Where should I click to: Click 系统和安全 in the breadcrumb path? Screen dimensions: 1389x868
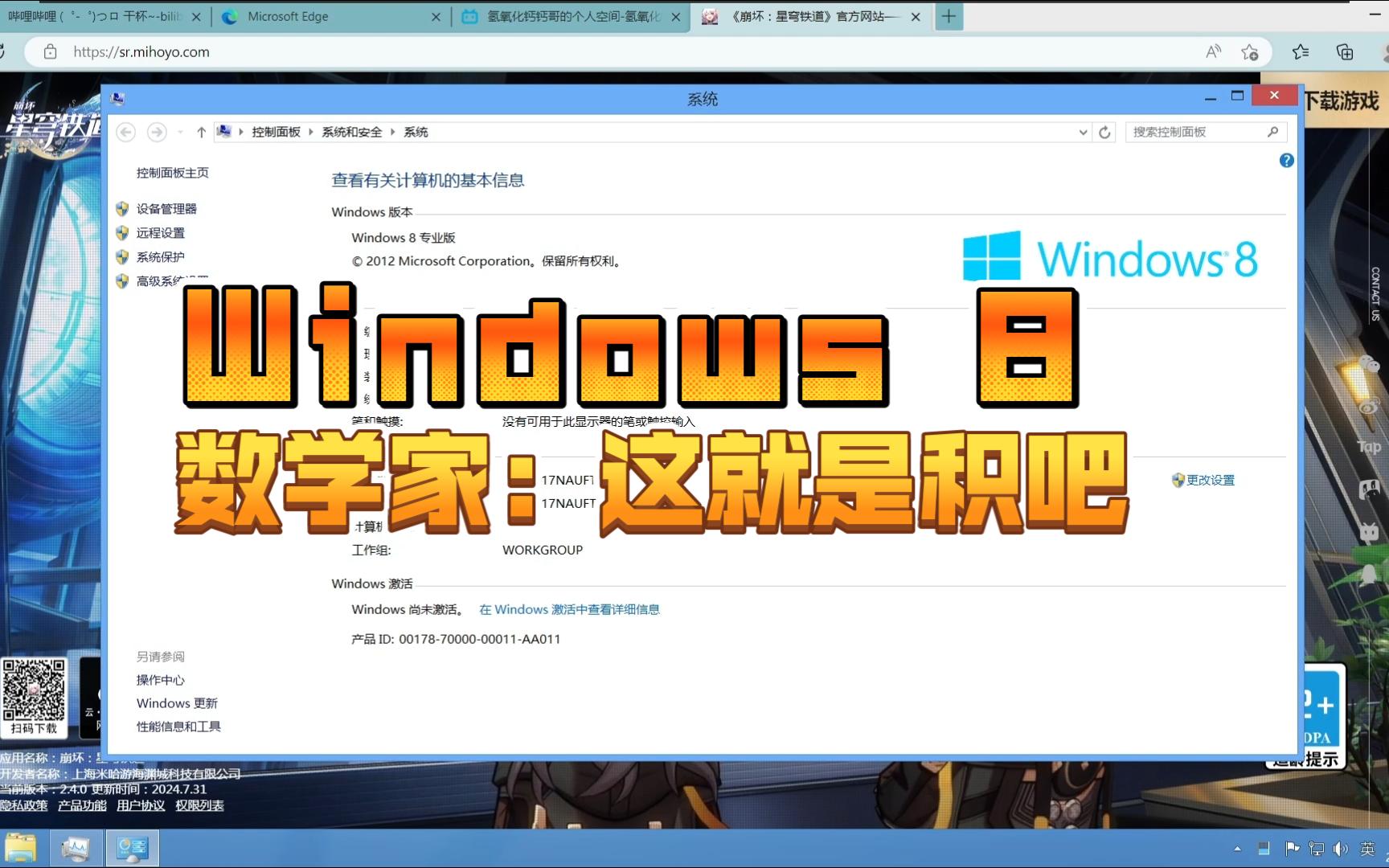[352, 132]
